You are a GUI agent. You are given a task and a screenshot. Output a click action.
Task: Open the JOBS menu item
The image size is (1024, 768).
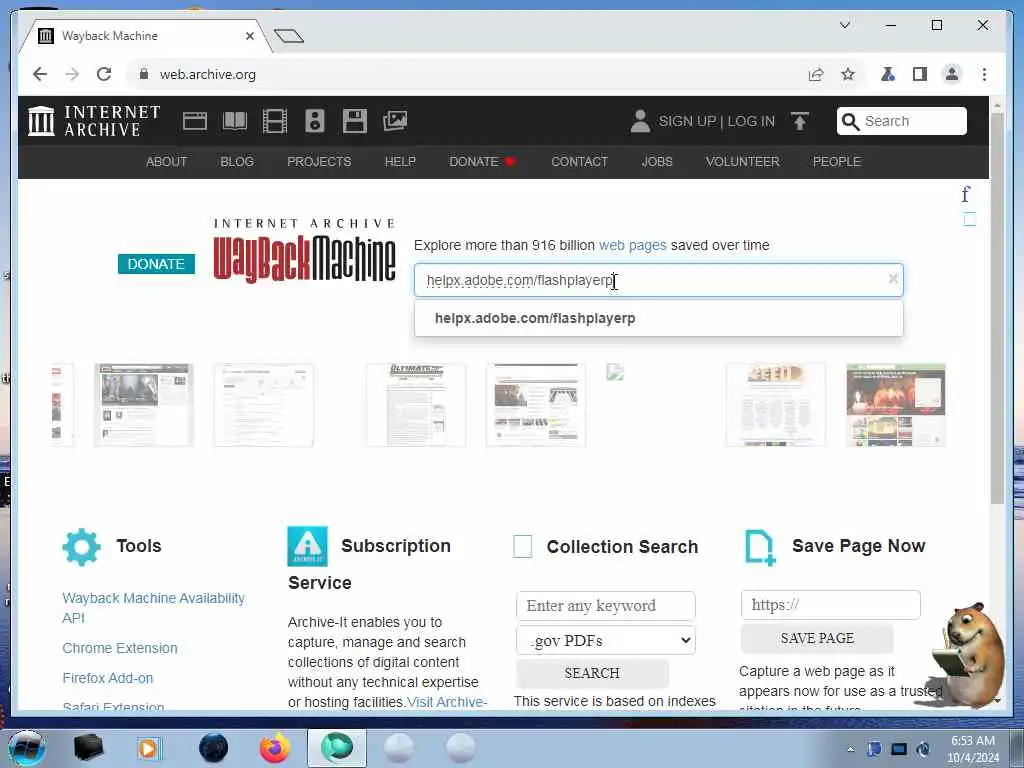point(657,161)
